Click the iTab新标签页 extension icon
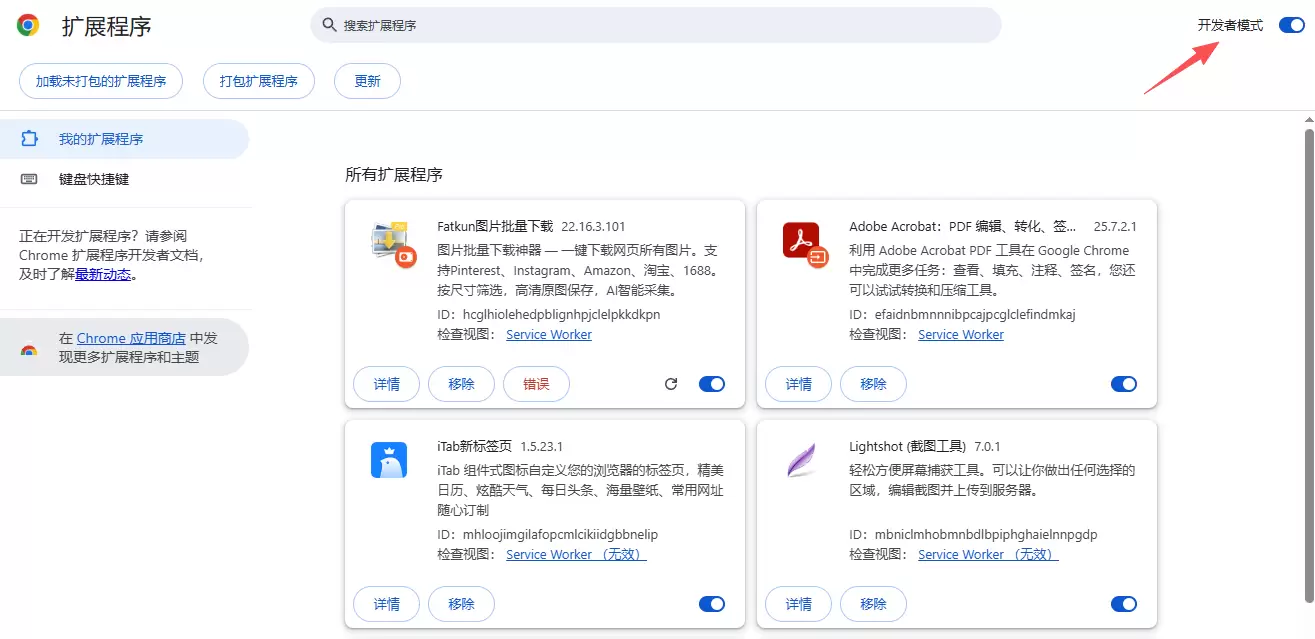 [389, 460]
